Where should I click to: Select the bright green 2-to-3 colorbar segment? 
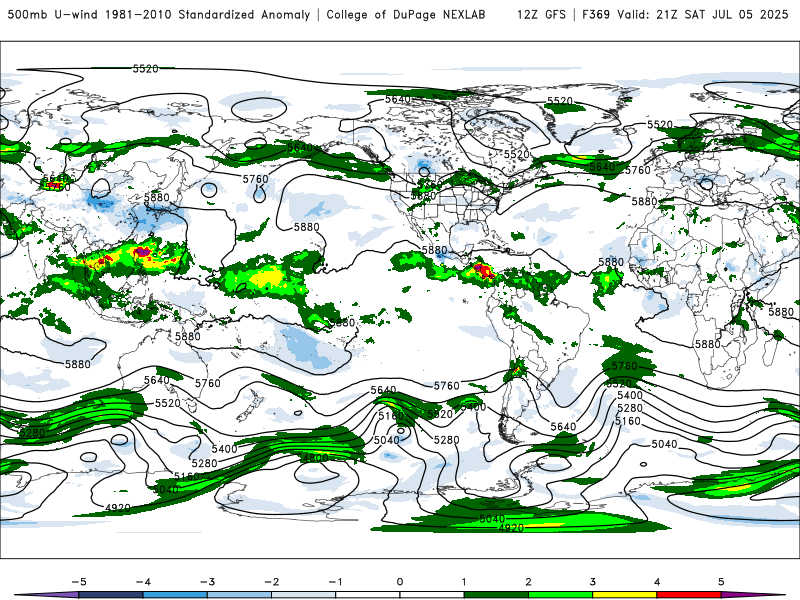coord(560,595)
